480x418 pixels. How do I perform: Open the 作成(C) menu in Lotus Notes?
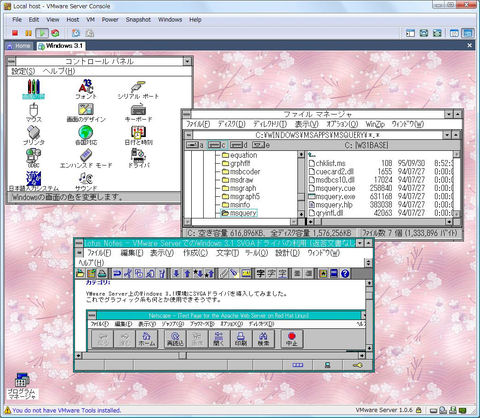click(195, 253)
